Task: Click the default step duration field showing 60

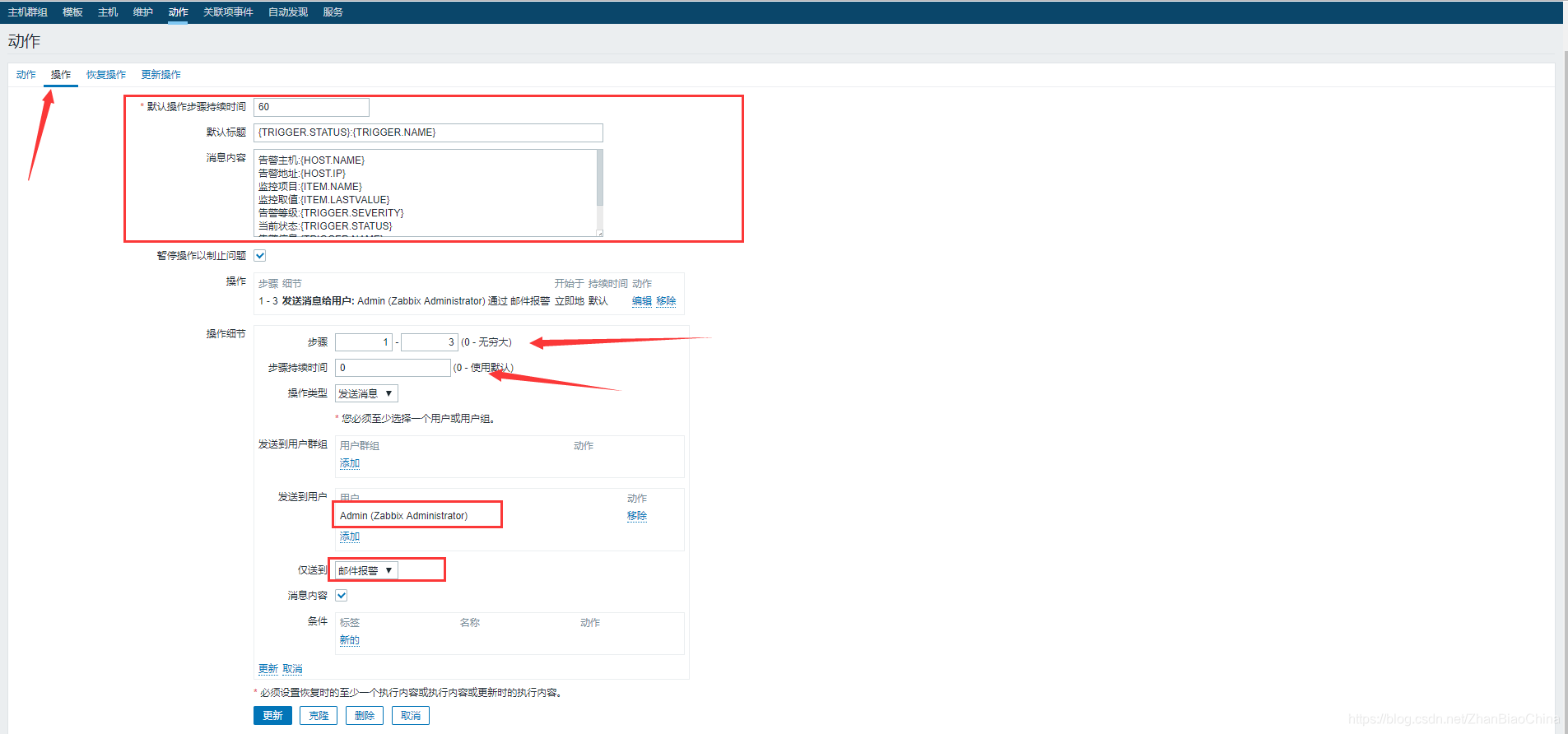Action: [311, 107]
